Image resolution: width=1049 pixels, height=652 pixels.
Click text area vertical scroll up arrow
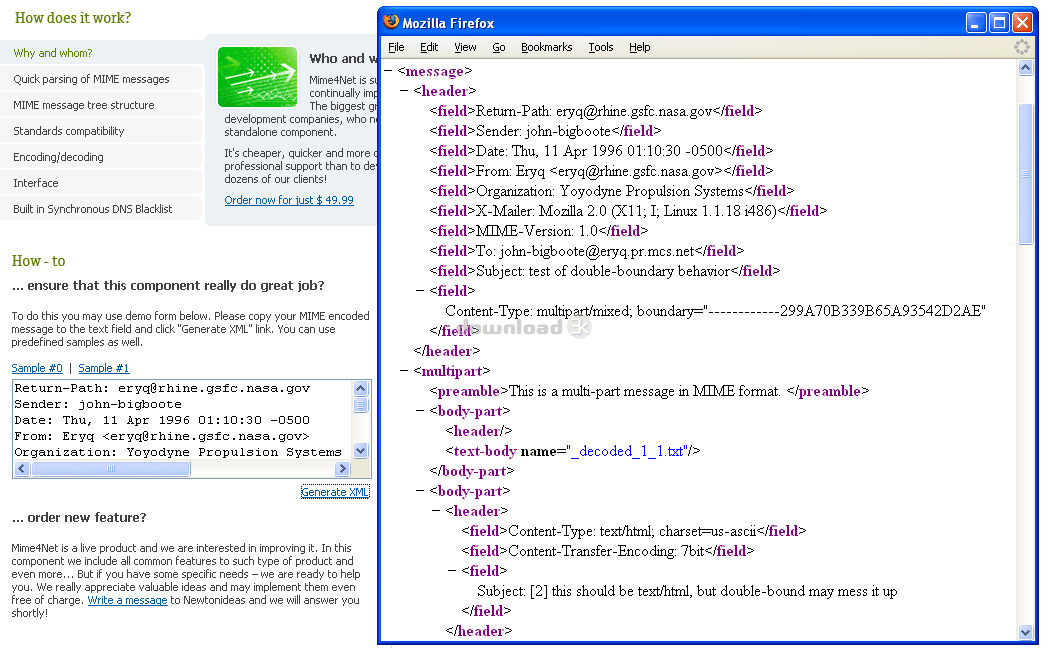[361, 389]
